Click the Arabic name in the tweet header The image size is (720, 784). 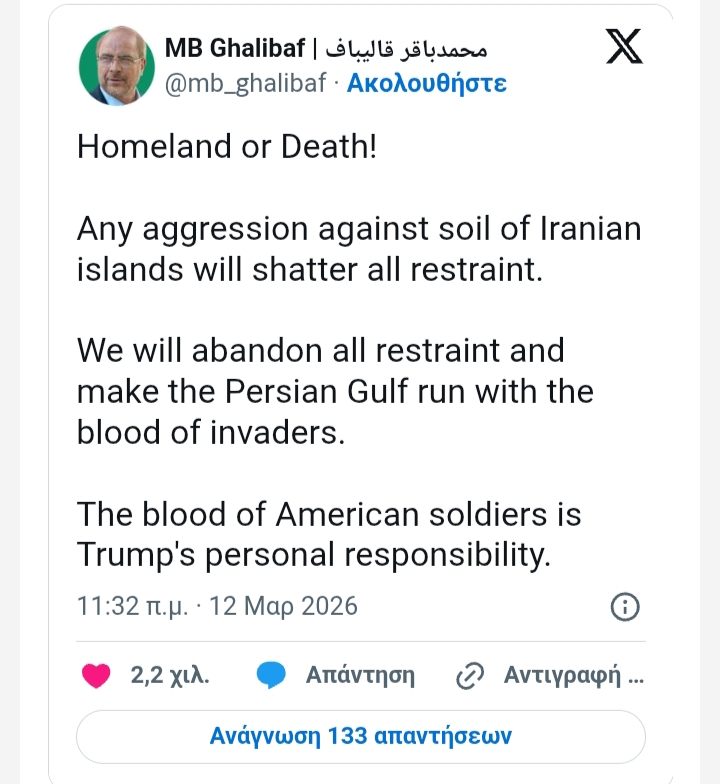[410, 49]
